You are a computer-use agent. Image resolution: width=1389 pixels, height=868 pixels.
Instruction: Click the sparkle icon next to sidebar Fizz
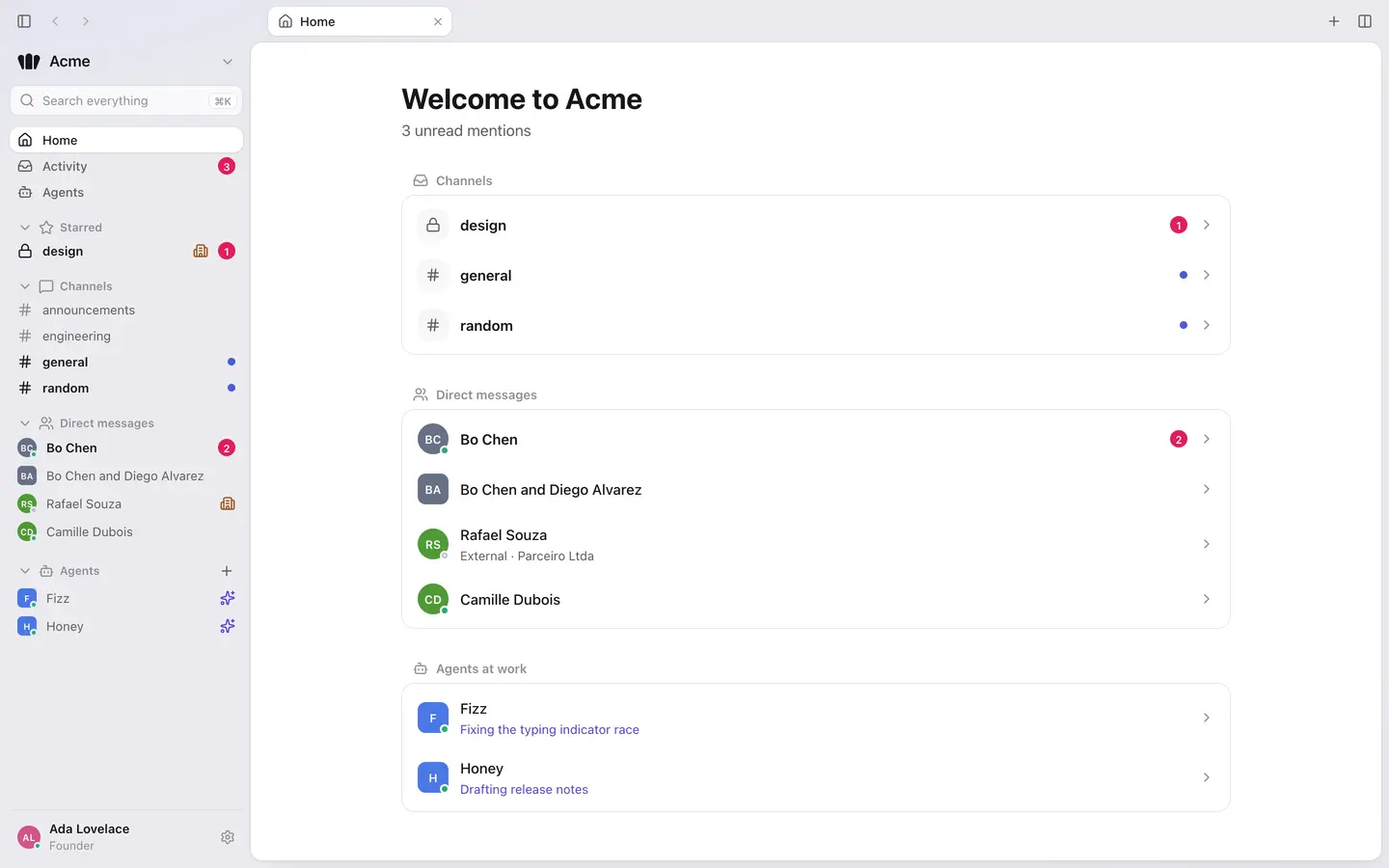coord(228,598)
